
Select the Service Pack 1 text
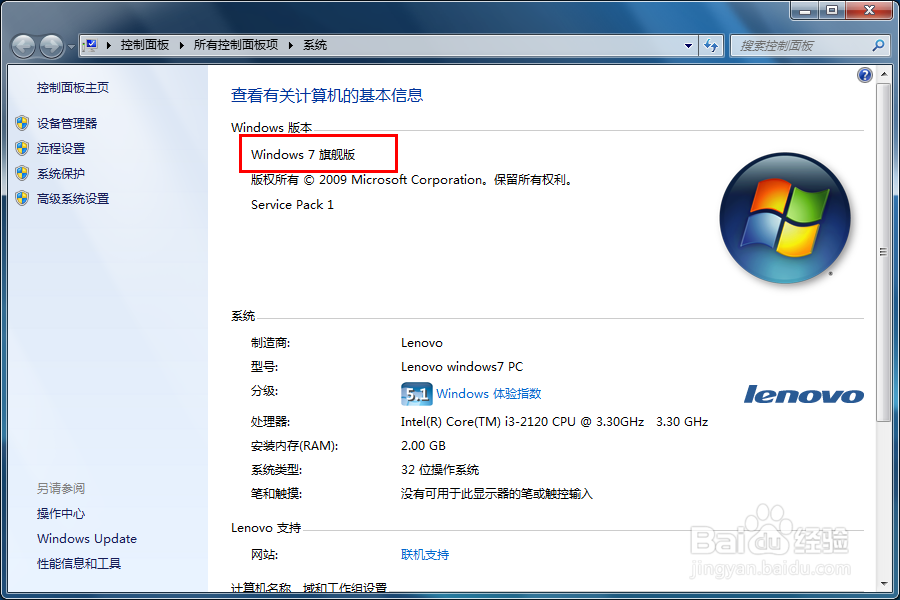pyautogui.click(x=292, y=204)
